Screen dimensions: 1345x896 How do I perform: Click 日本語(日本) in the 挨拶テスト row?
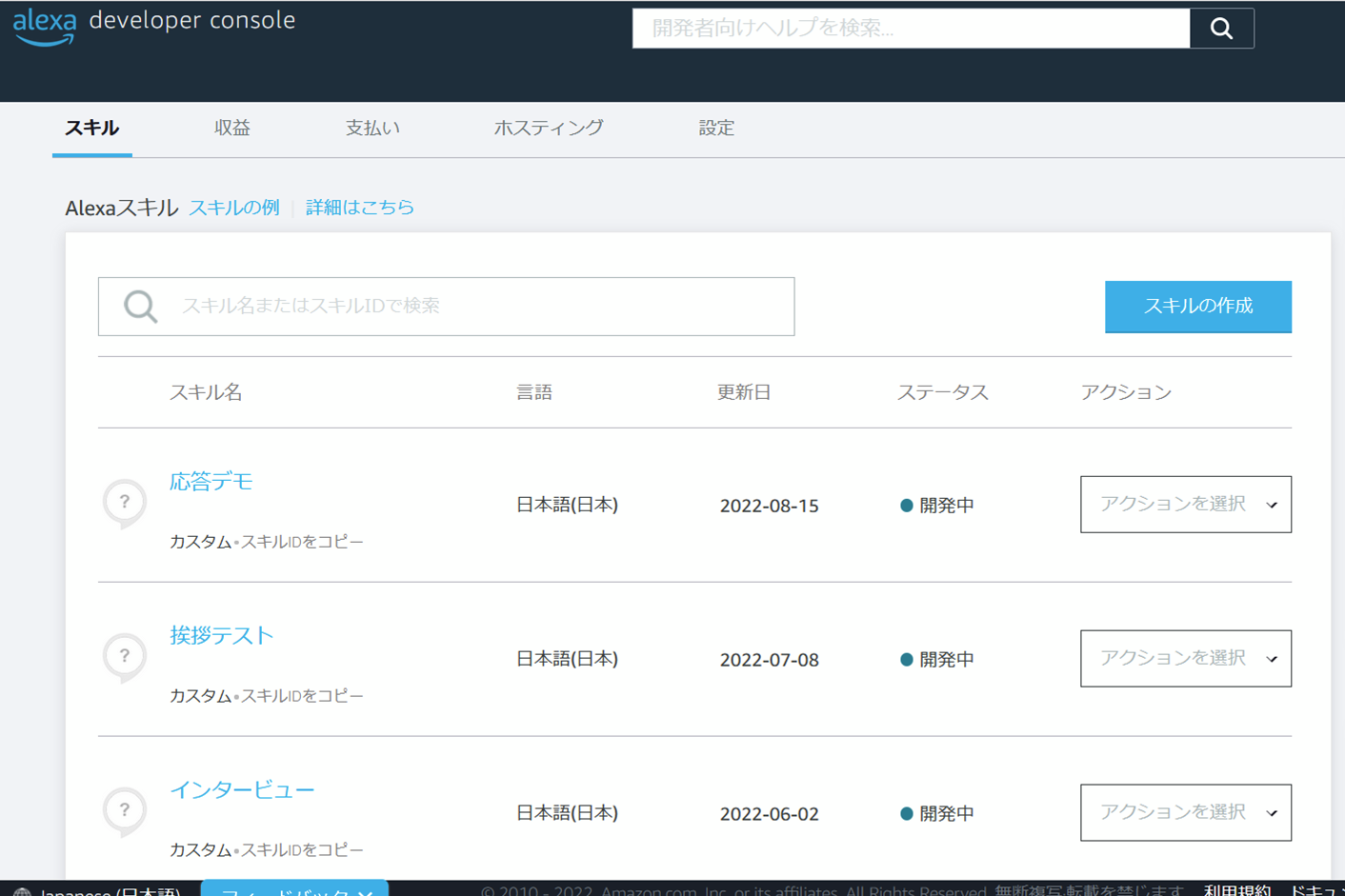568,660
